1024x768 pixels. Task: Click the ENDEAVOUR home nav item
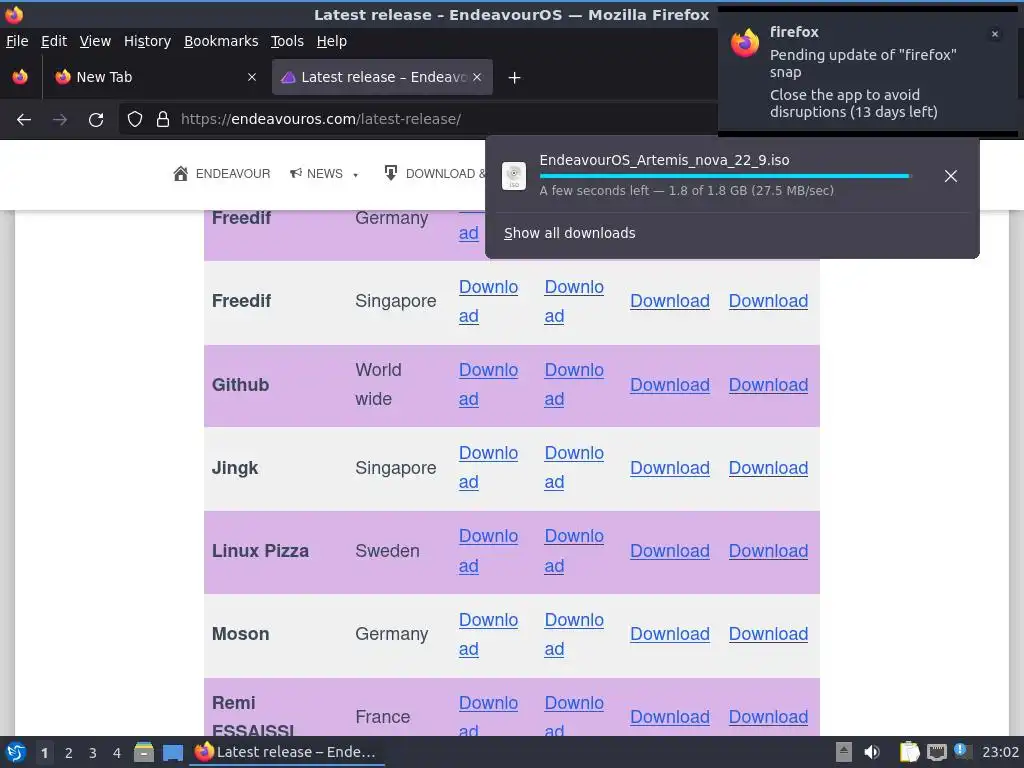pyautogui.click(x=221, y=174)
